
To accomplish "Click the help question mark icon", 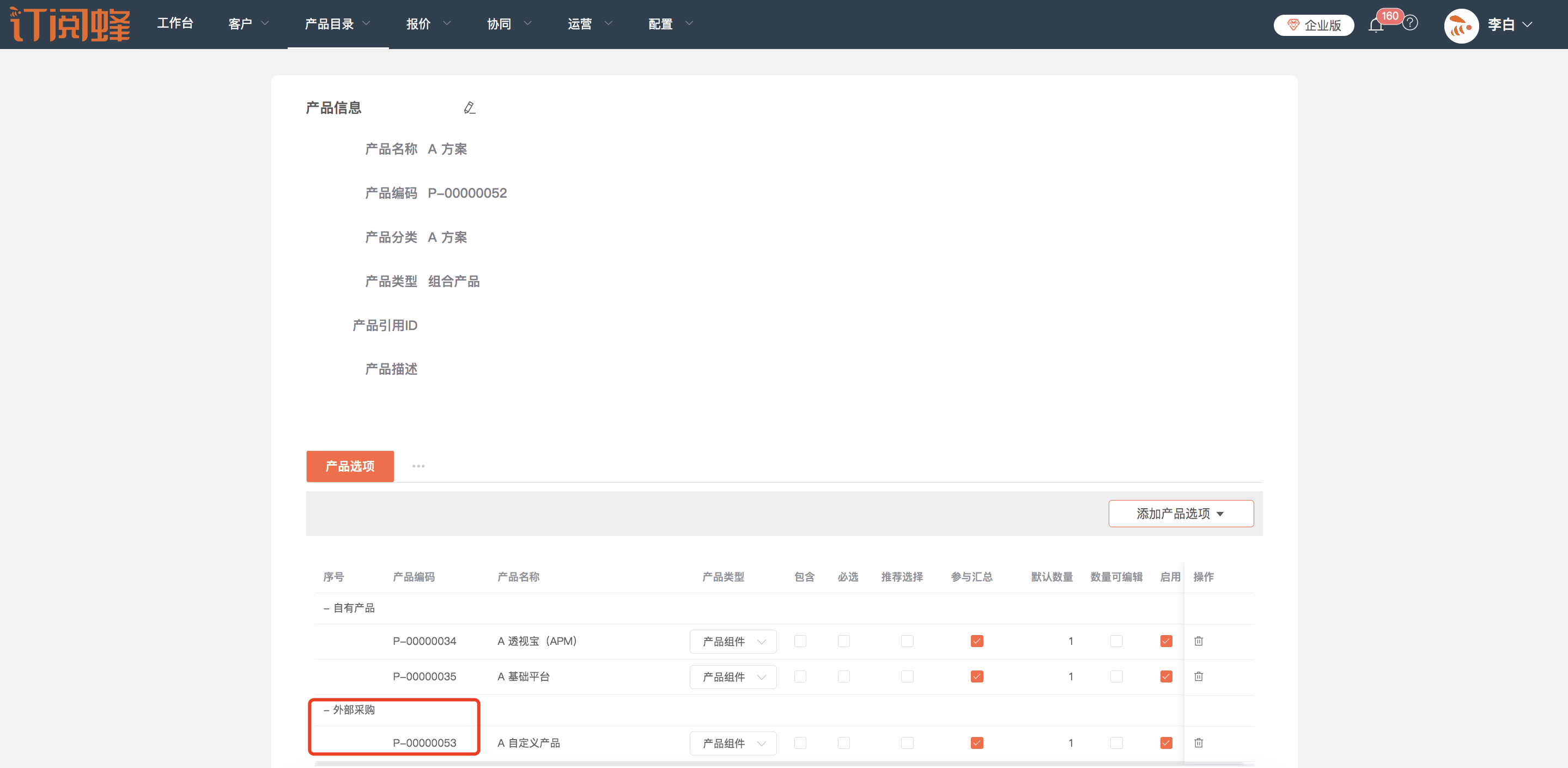I will tap(1410, 23).
